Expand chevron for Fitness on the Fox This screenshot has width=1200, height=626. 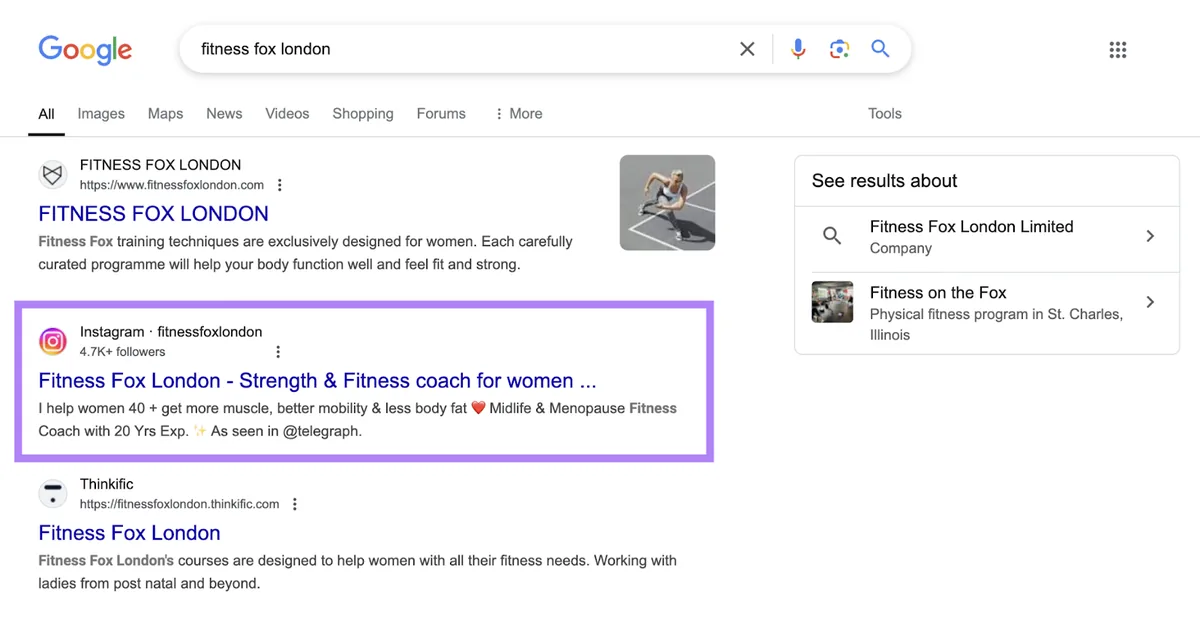coord(1150,302)
